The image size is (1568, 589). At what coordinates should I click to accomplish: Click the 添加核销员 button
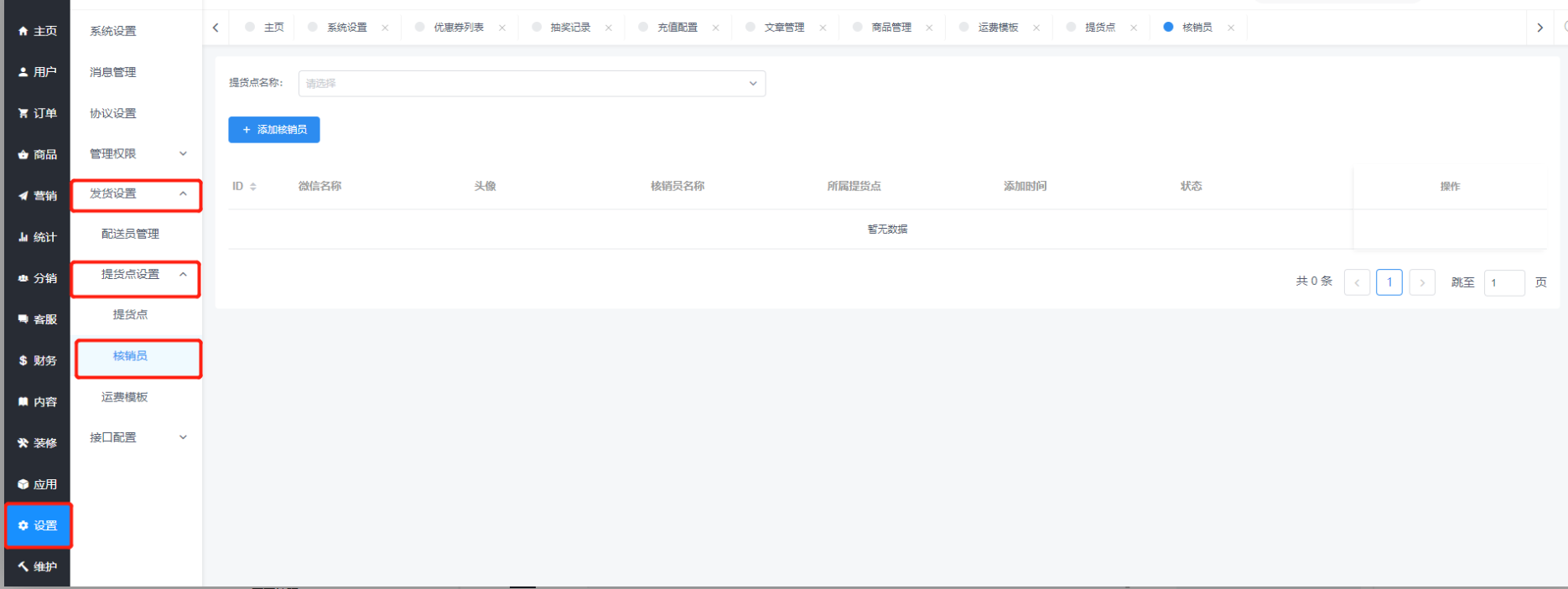(x=274, y=130)
